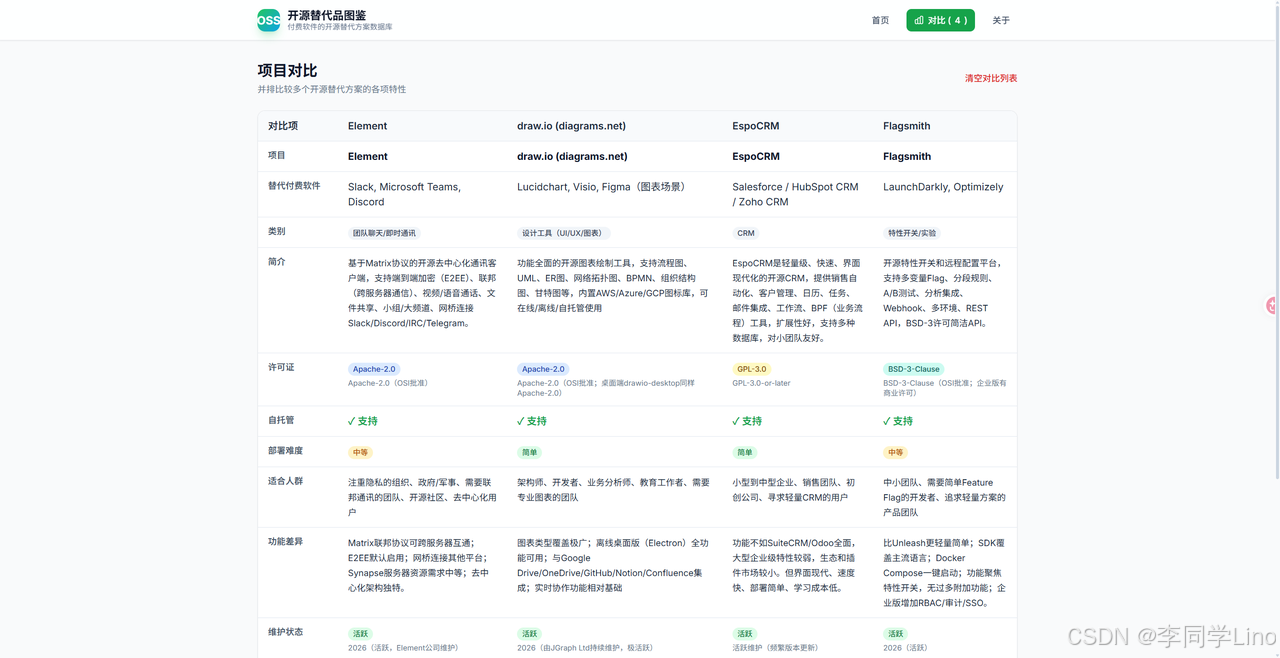Viewport: 1280px width, 658px height.
Task: Open the green 对比 (4) button
Action: pyautogui.click(x=940, y=20)
